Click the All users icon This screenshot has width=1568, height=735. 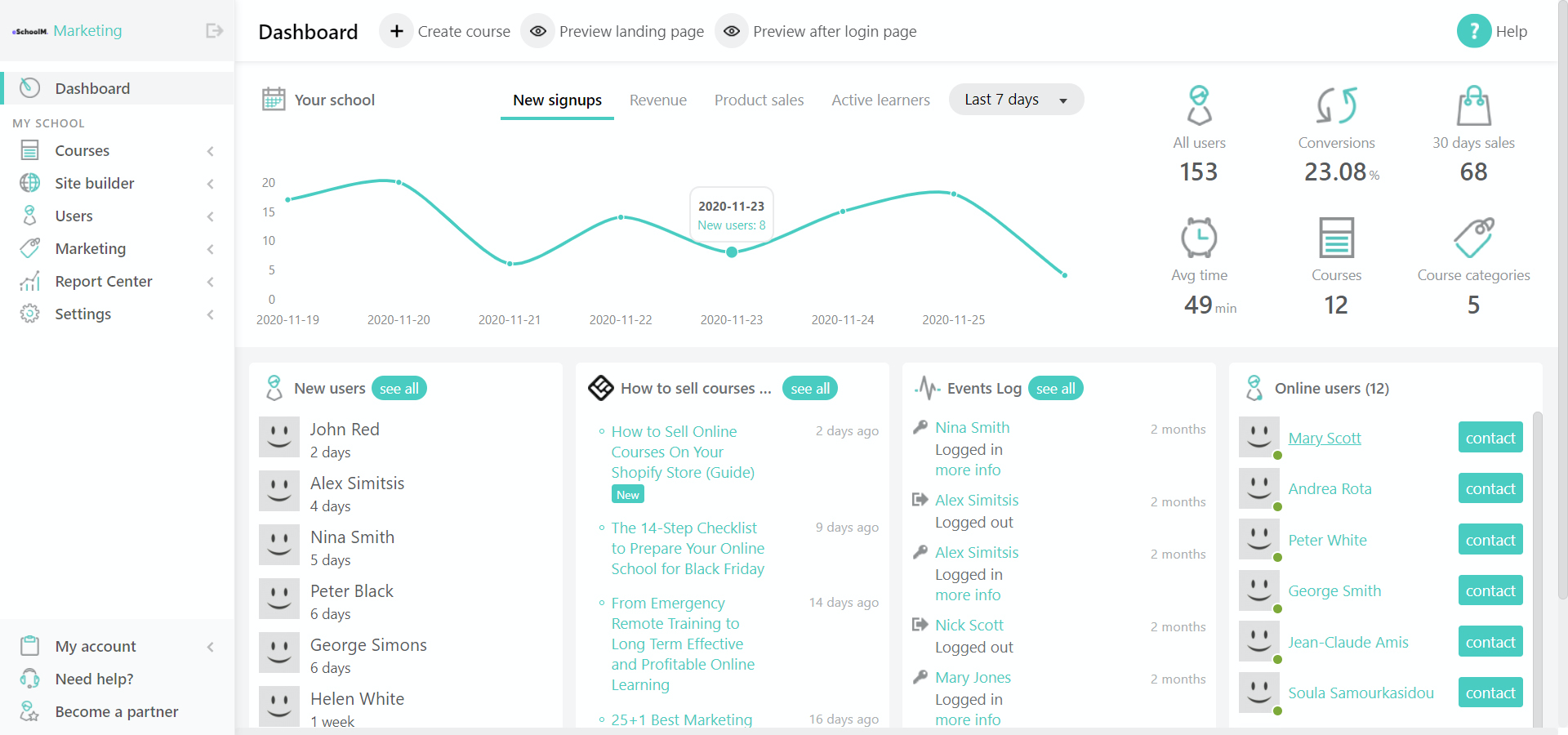pyautogui.click(x=1199, y=105)
